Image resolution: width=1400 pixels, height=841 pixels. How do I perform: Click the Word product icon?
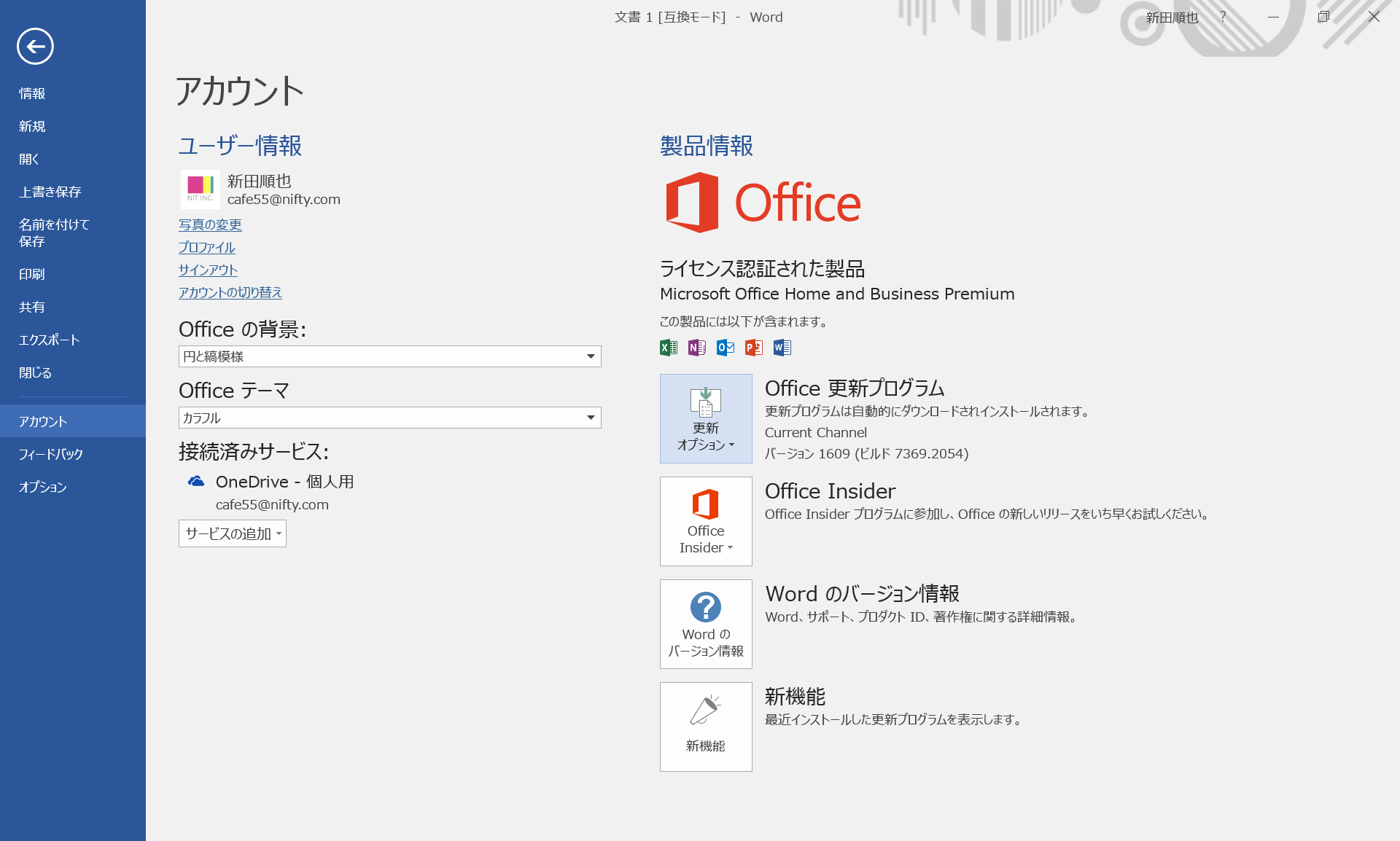782,348
